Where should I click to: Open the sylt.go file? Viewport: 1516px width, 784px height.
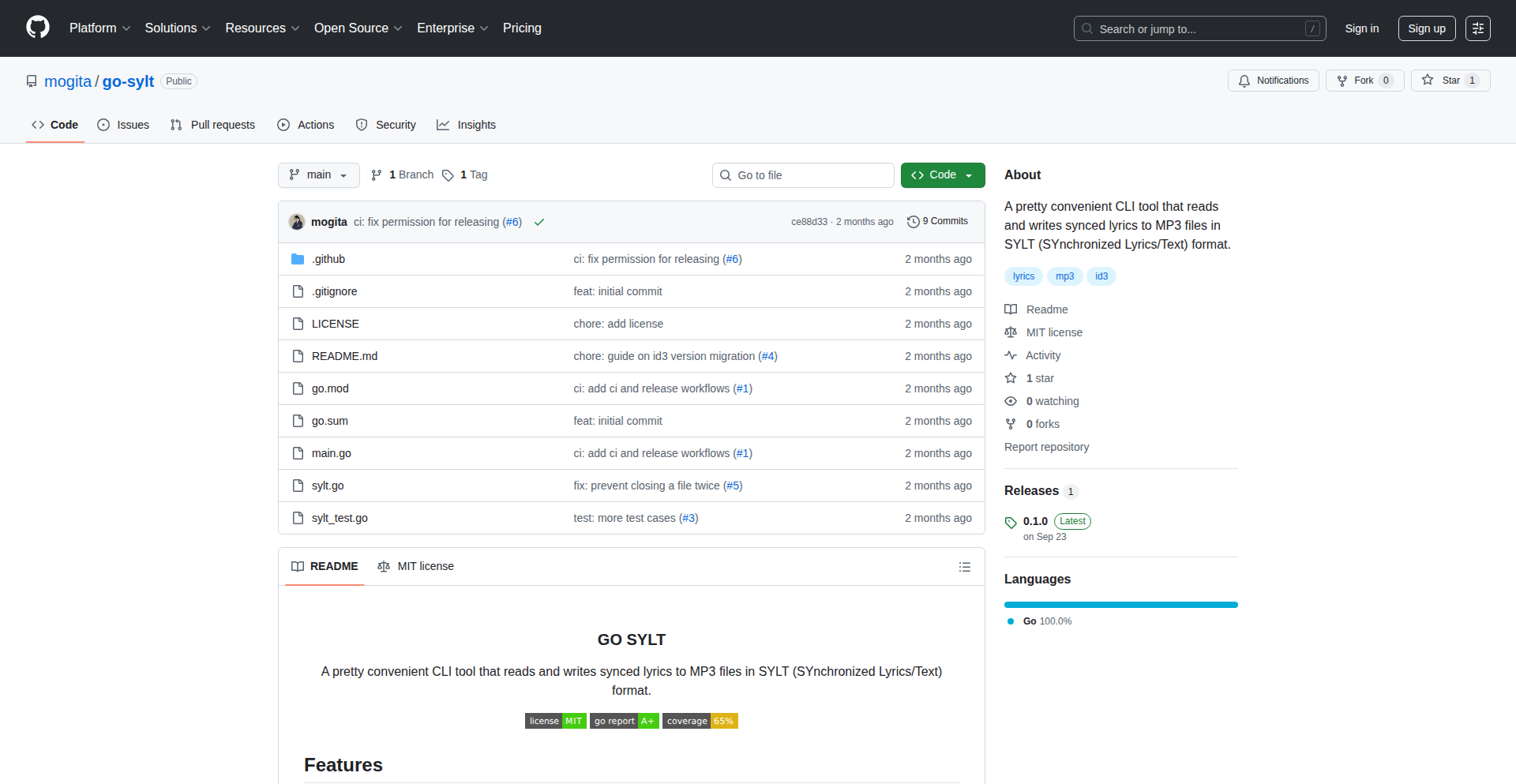point(328,486)
